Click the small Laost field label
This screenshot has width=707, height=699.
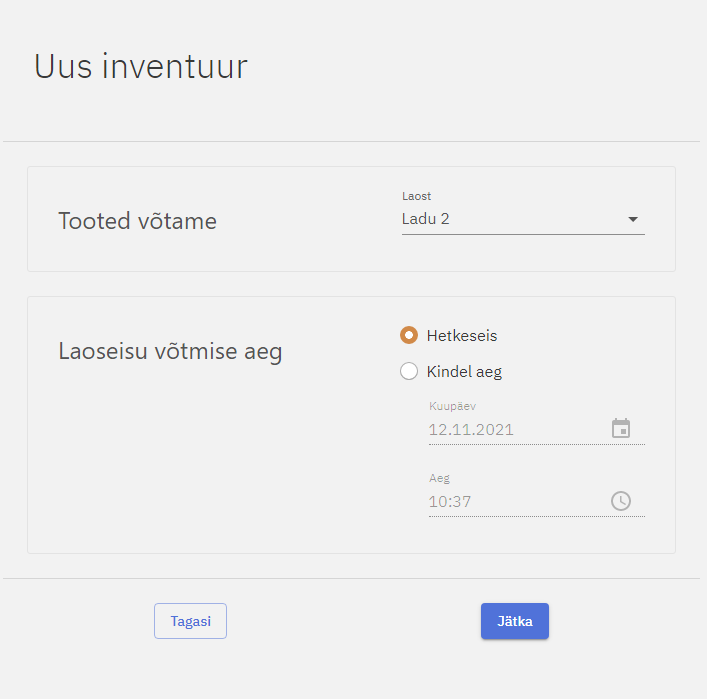(416, 196)
